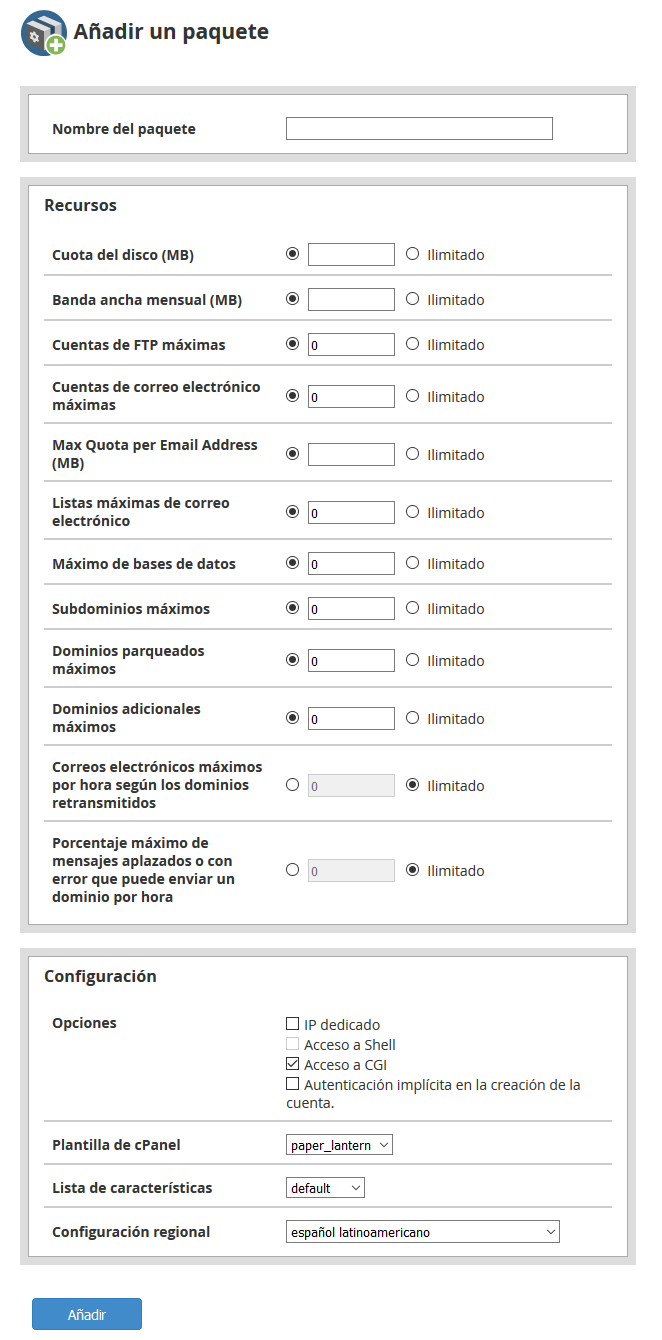Image resolution: width=662 pixels, height=1340 pixels.
Task: Click the package icon beside Añadir un paquete
Action: [x=43, y=34]
